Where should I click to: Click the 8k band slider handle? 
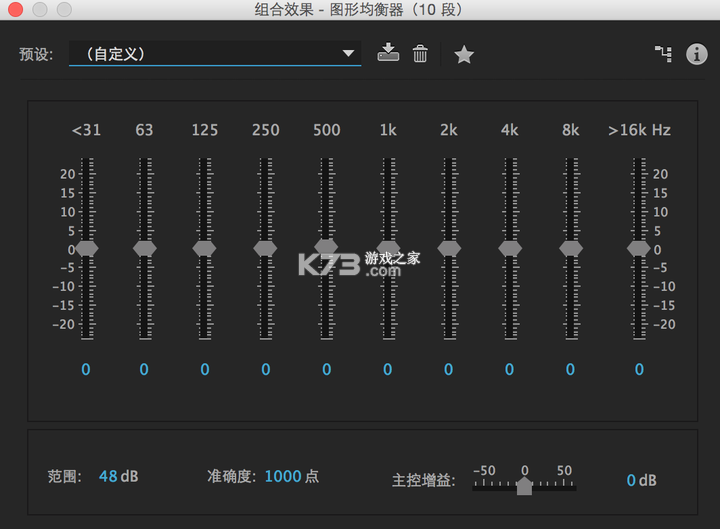571,248
